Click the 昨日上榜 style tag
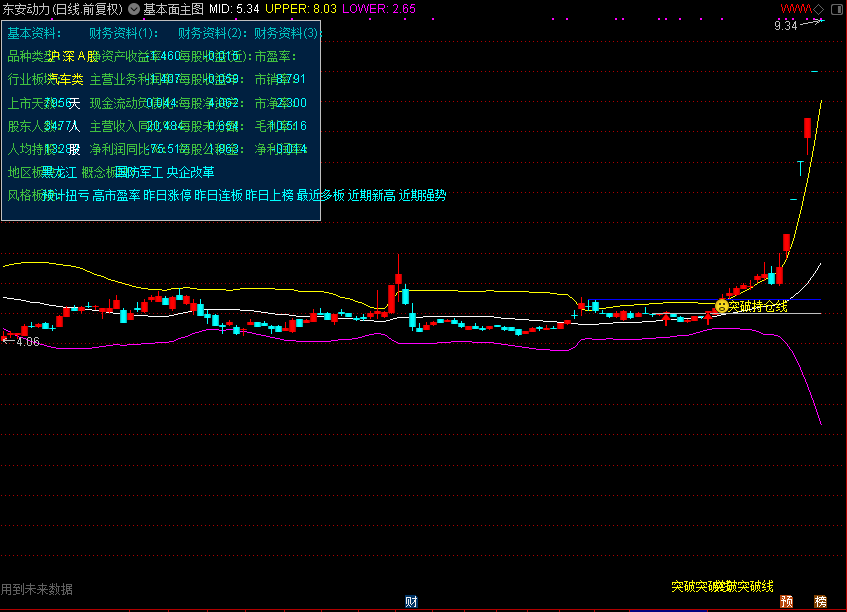 coord(270,196)
